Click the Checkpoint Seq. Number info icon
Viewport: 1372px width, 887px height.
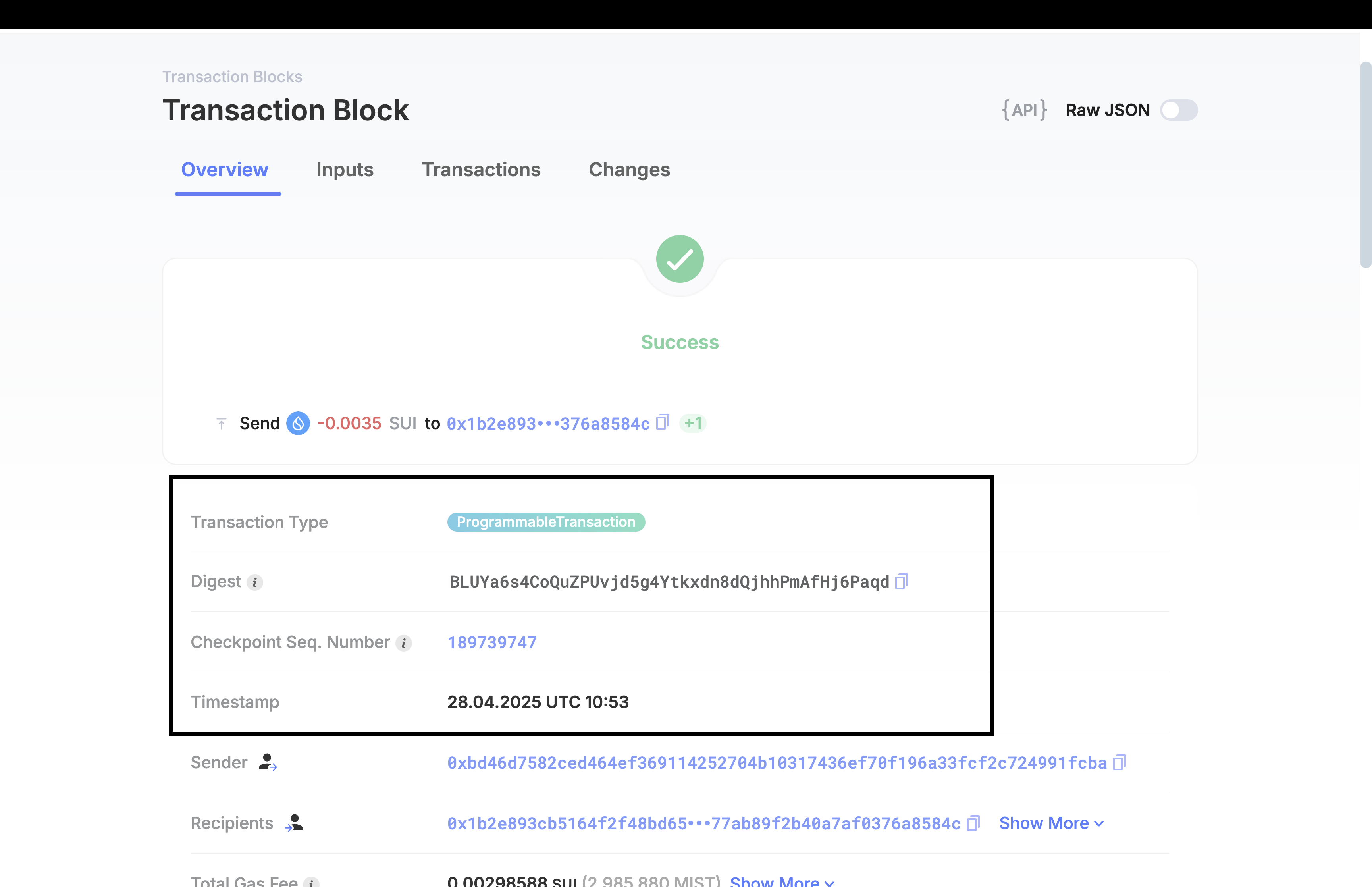[404, 643]
